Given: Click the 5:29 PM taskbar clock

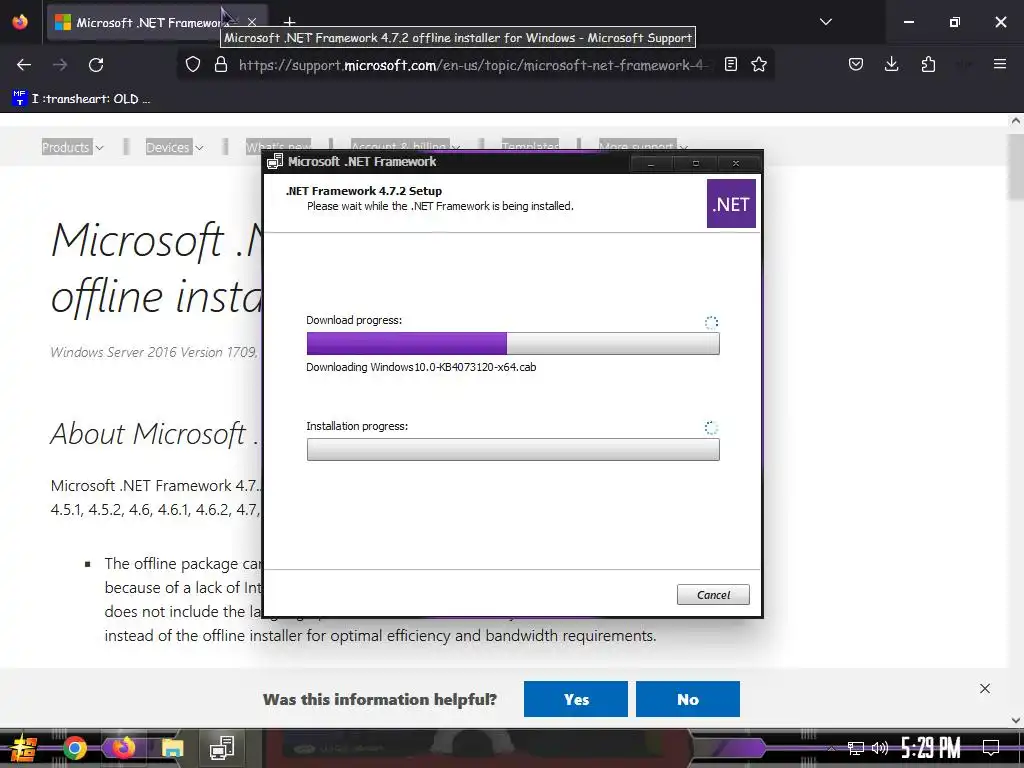Looking at the screenshot, I should (931, 748).
